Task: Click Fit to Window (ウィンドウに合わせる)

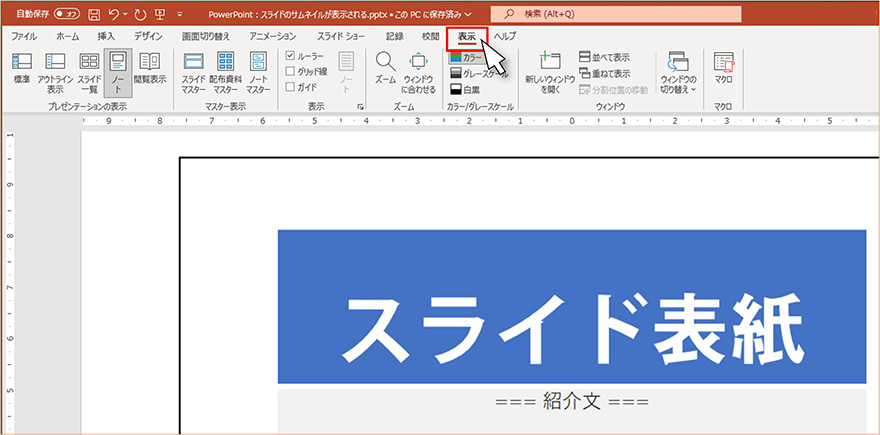Action: (417, 69)
